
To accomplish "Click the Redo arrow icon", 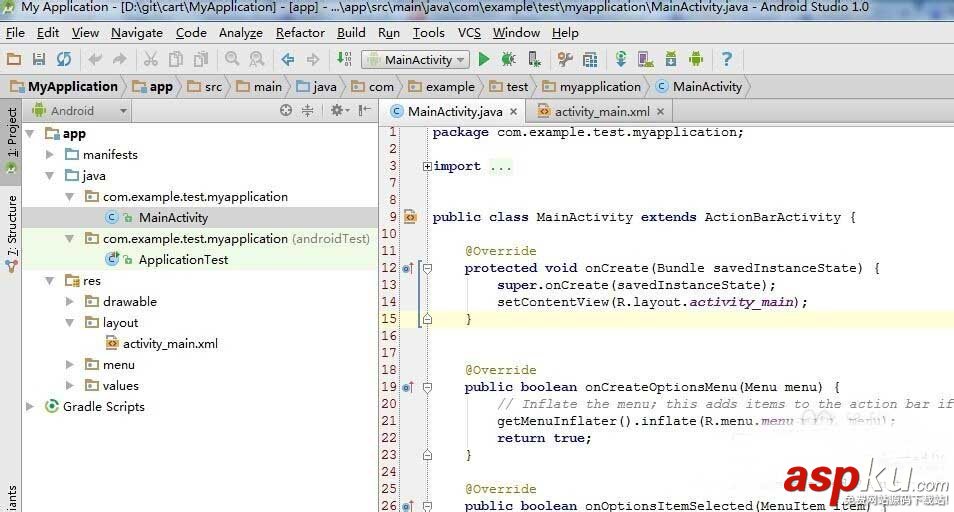I will coord(120,59).
